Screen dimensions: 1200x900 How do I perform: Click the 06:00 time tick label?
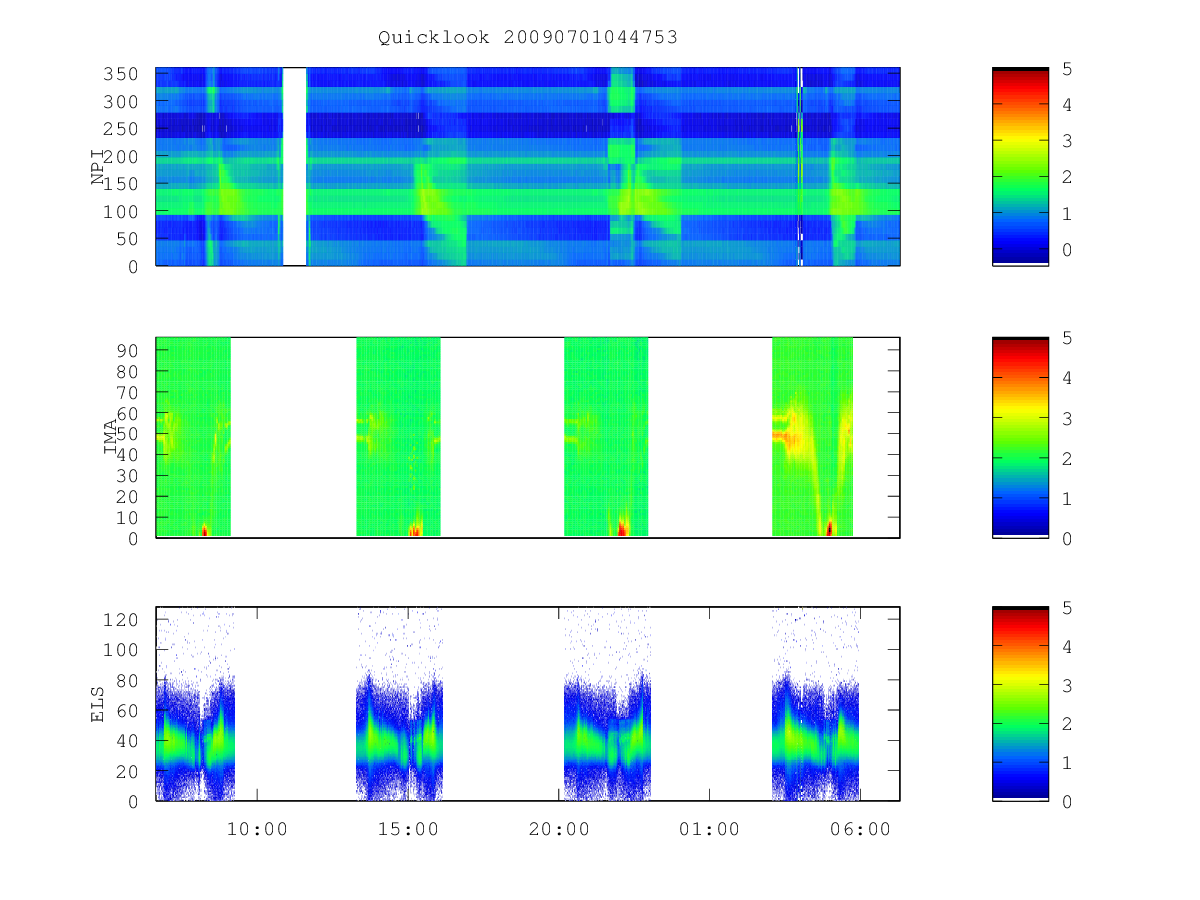tap(861, 829)
